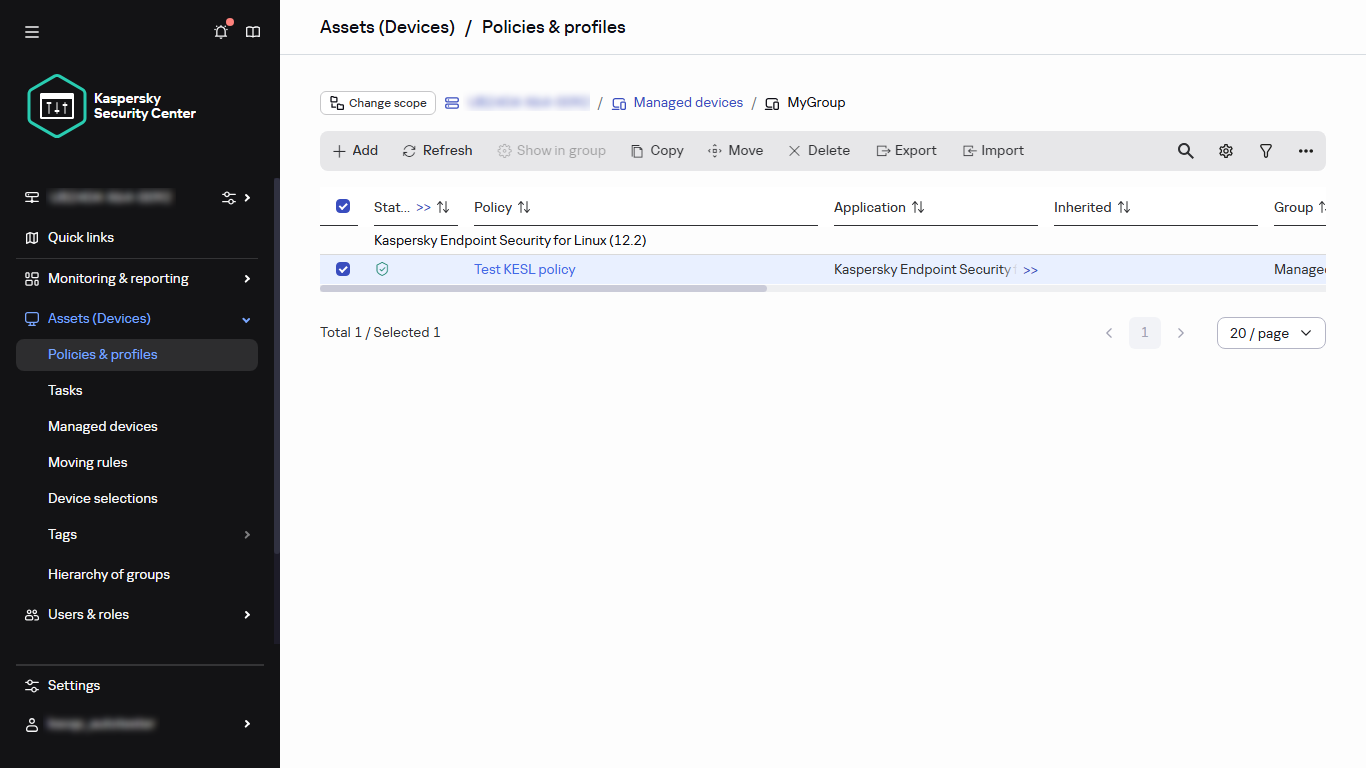Open the column settings gear icon

click(x=1225, y=150)
